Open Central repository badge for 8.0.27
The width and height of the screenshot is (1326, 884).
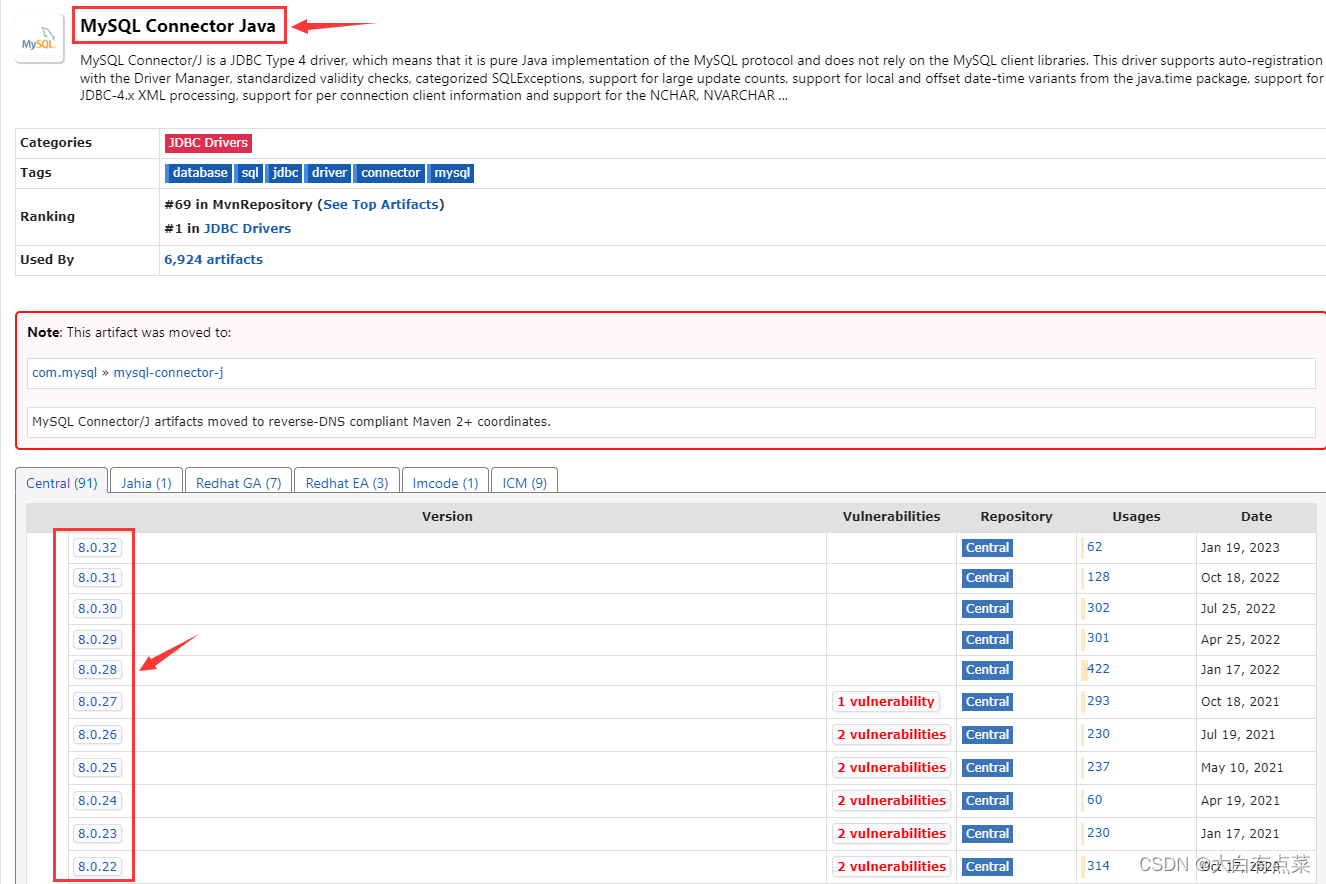point(987,702)
